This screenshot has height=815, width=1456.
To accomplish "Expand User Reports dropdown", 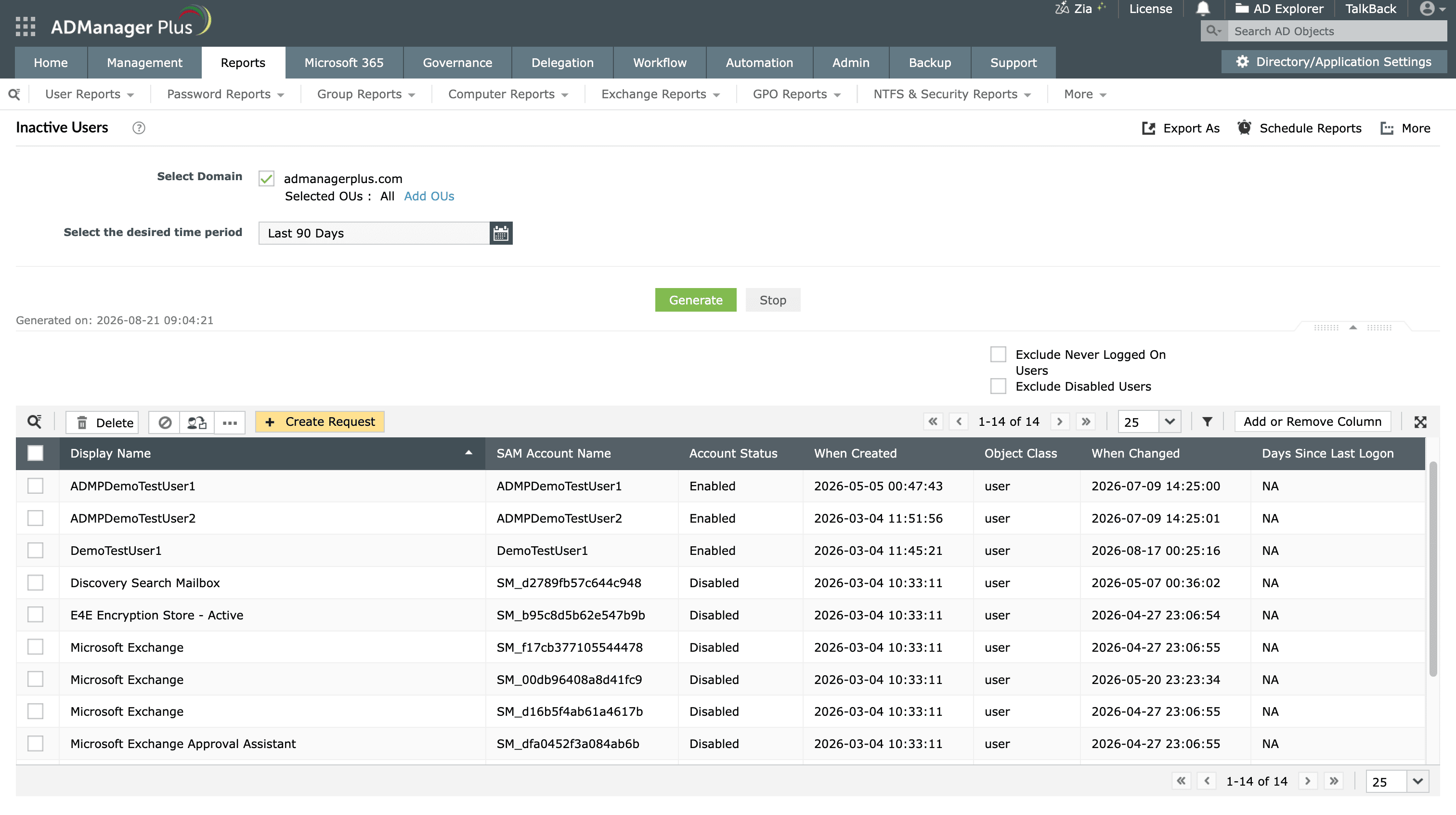I will point(89,94).
